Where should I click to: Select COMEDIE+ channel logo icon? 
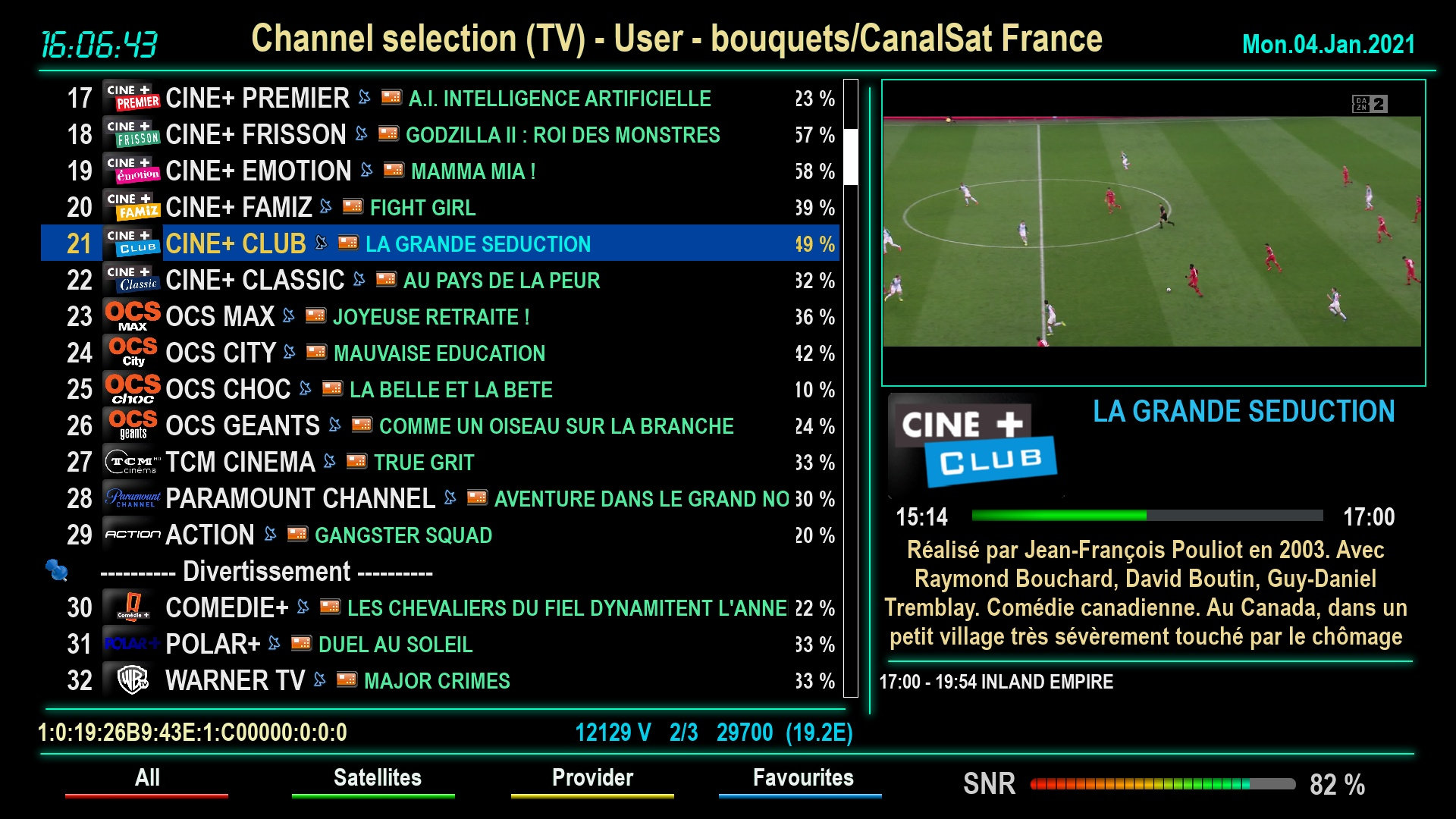click(133, 608)
